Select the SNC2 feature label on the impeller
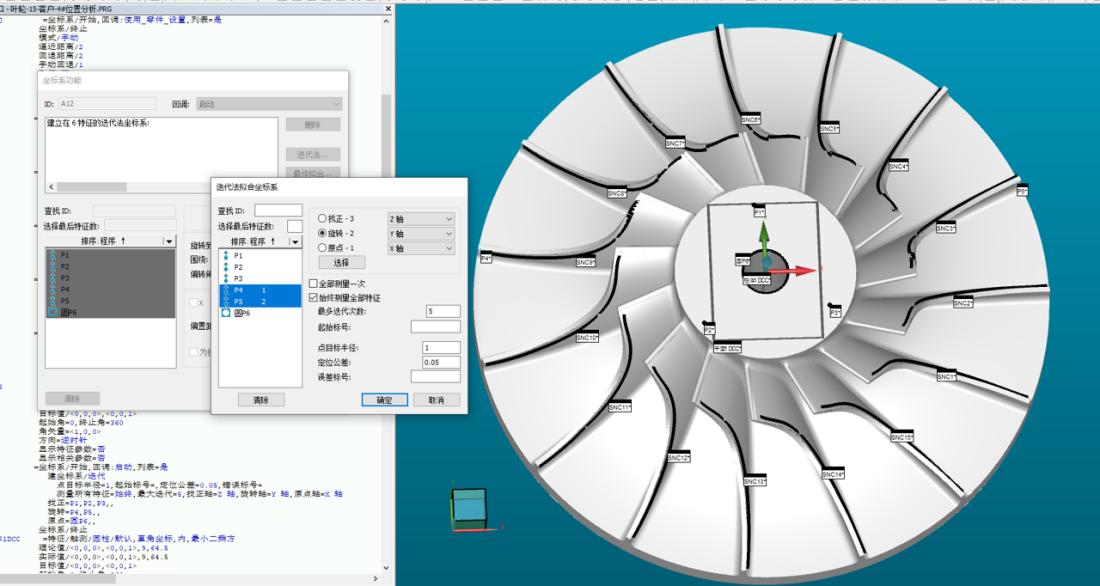The image size is (1100, 586). pyautogui.click(x=963, y=303)
